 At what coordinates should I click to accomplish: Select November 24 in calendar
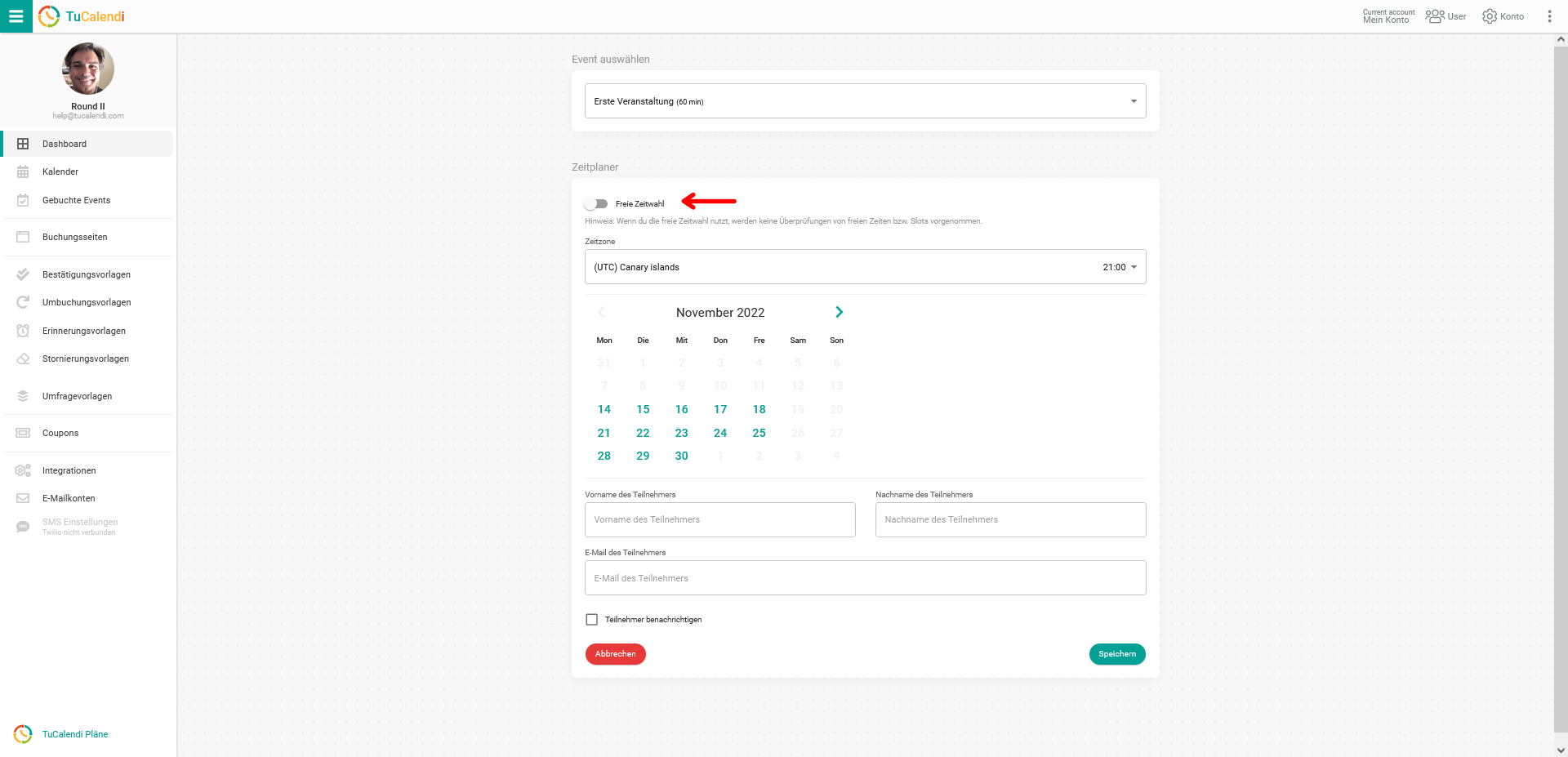click(720, 433)
